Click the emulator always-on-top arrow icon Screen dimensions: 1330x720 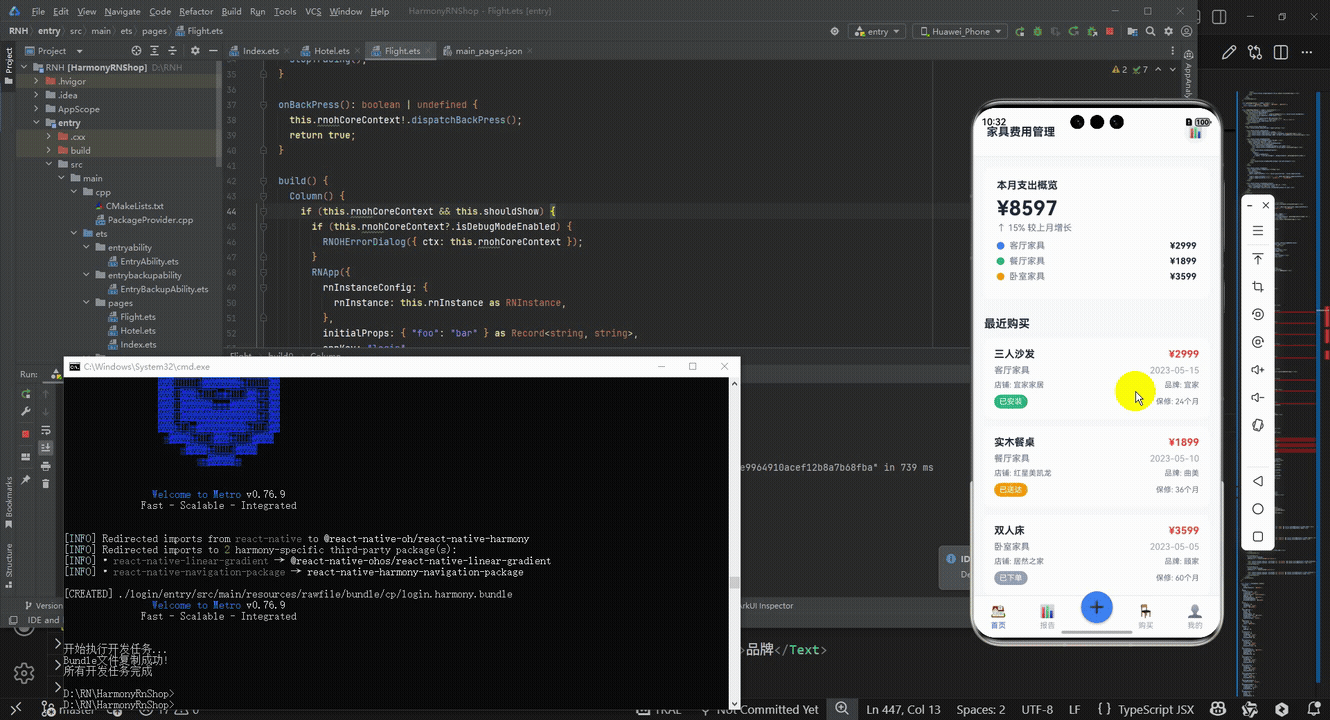[1258, 259]
